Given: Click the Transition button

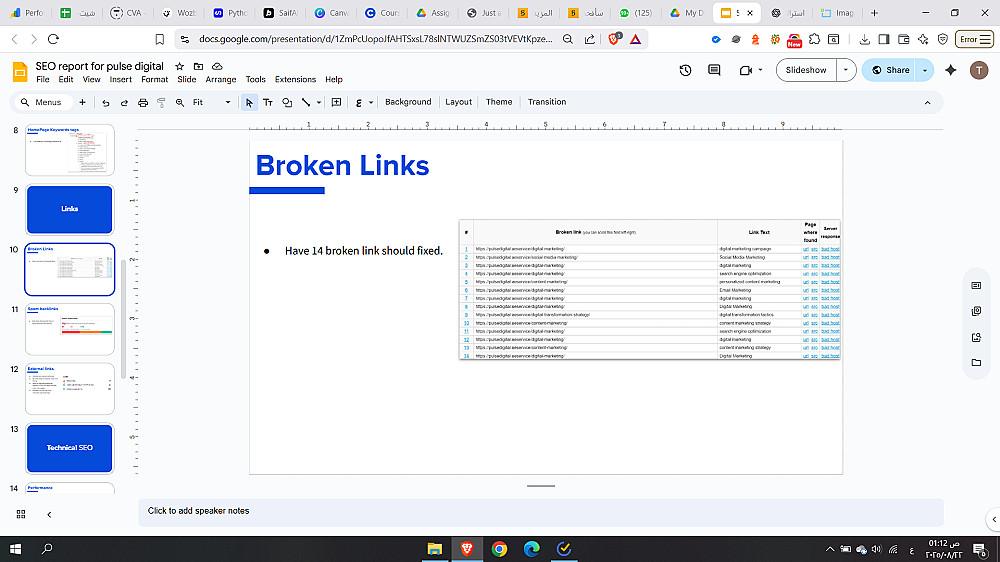Looking at the screenshot, I should pyautogui.click(x=547, y=102).
